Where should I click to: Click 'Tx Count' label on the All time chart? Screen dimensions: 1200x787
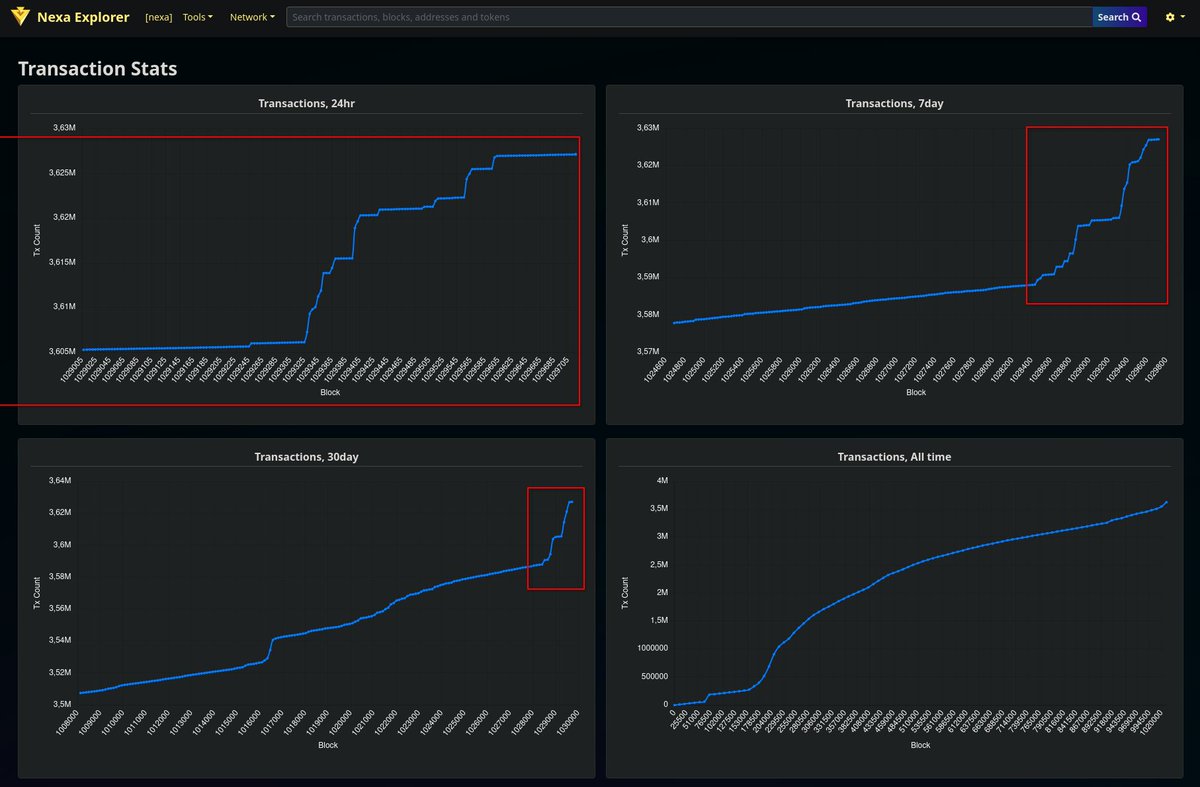(x=625, y=592)
